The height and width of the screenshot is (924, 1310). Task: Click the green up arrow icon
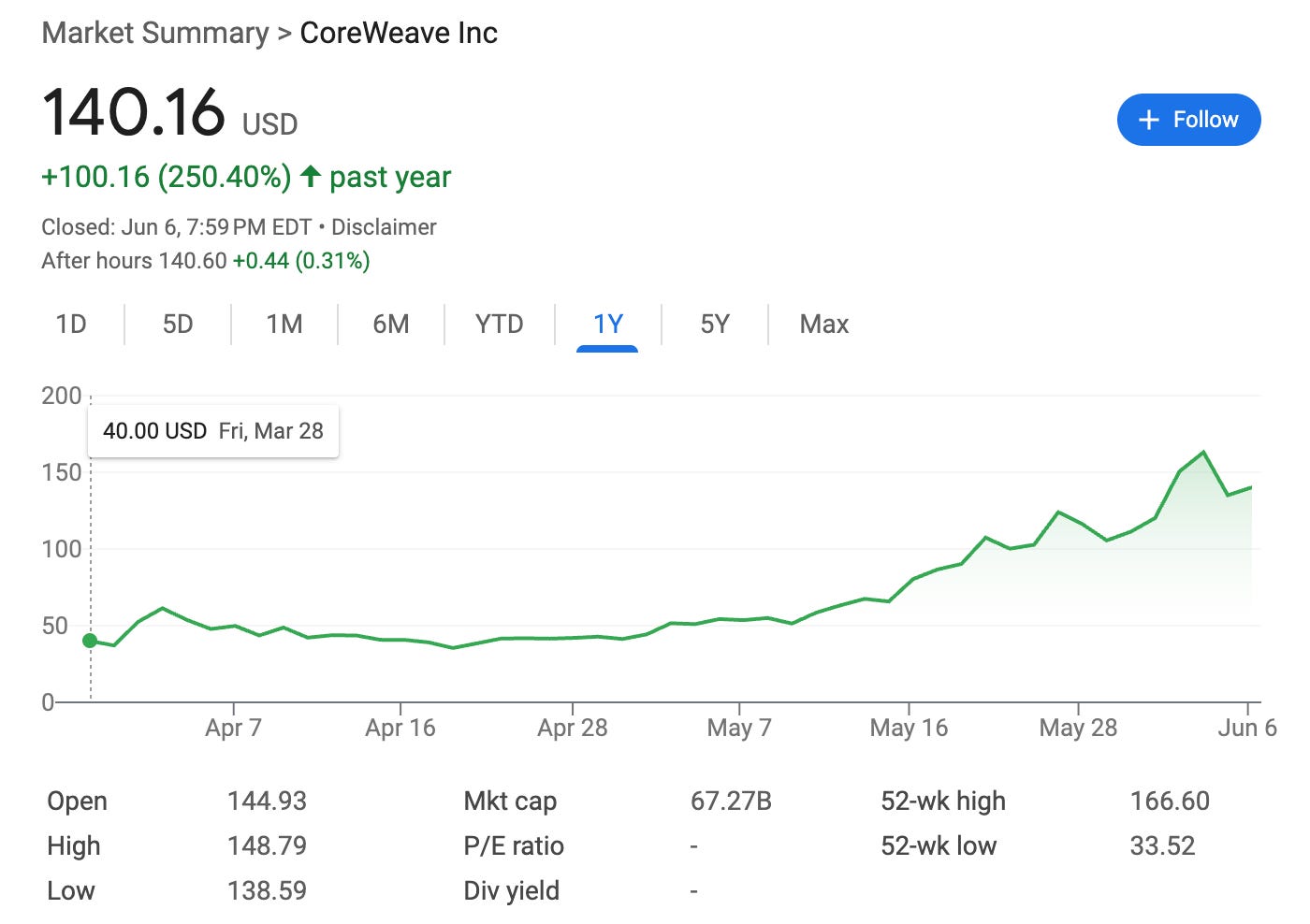click(x=311, y=176)
